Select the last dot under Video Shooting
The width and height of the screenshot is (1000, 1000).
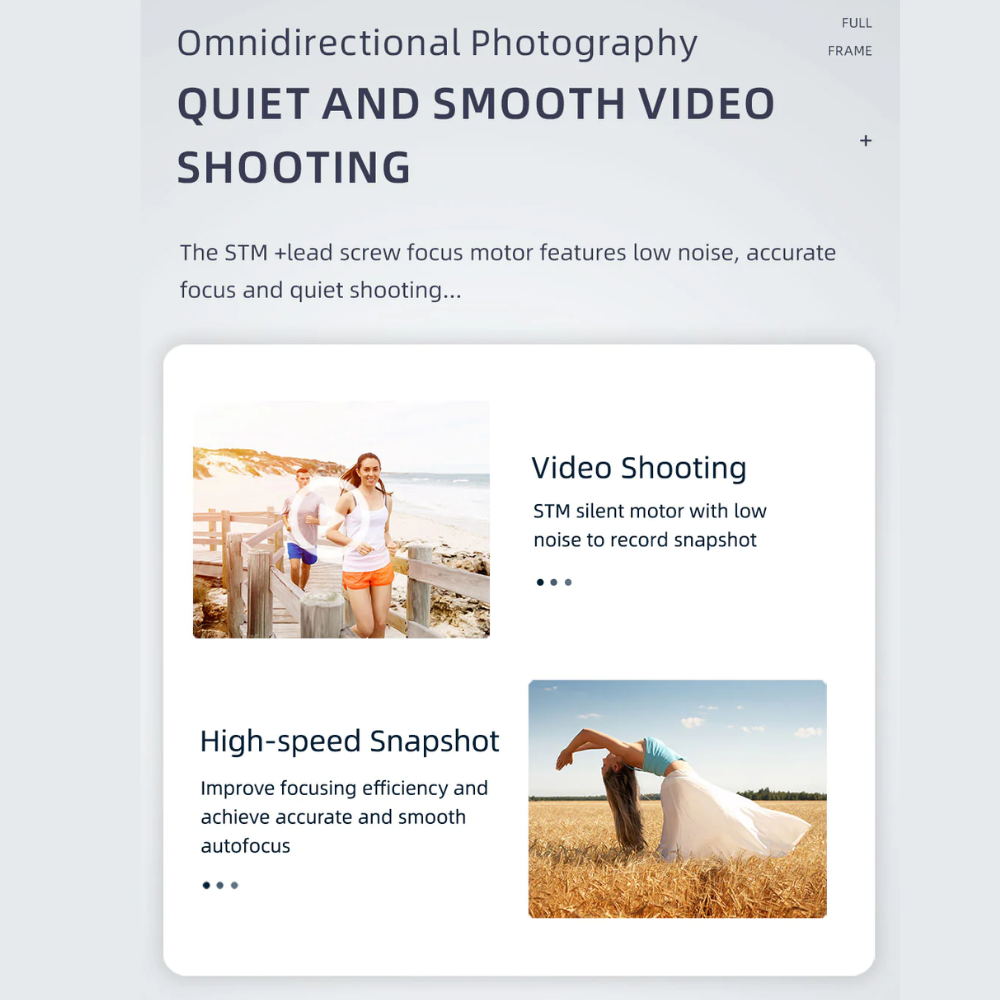(568, 582)
